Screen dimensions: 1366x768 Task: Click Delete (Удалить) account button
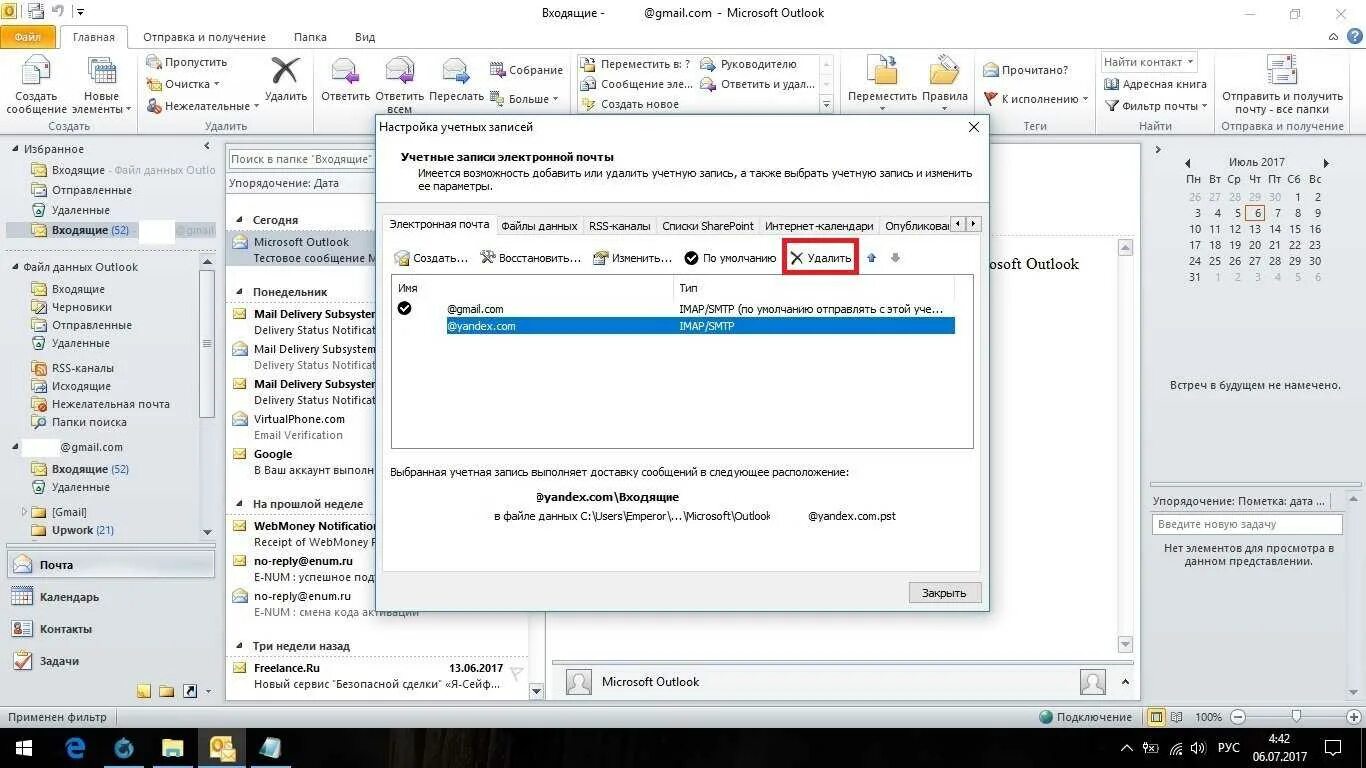(x=821, y=258)
